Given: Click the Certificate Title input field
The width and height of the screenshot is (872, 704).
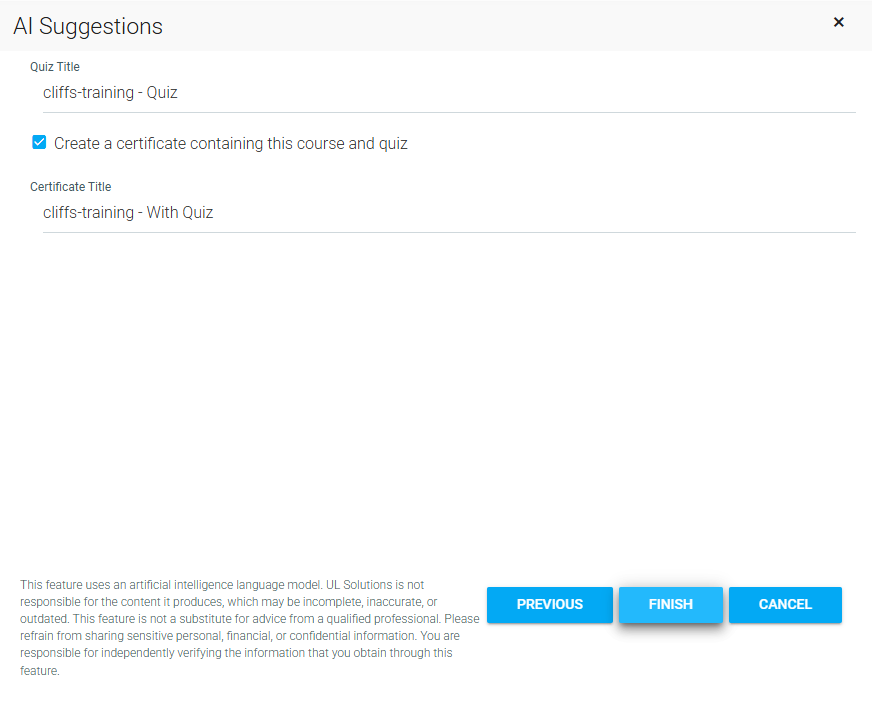Looking at the screenshot, I should coord(450,213).
